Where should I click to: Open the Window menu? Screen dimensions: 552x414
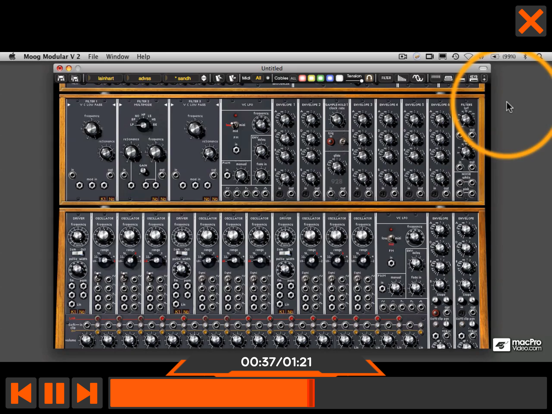(117, 56)
